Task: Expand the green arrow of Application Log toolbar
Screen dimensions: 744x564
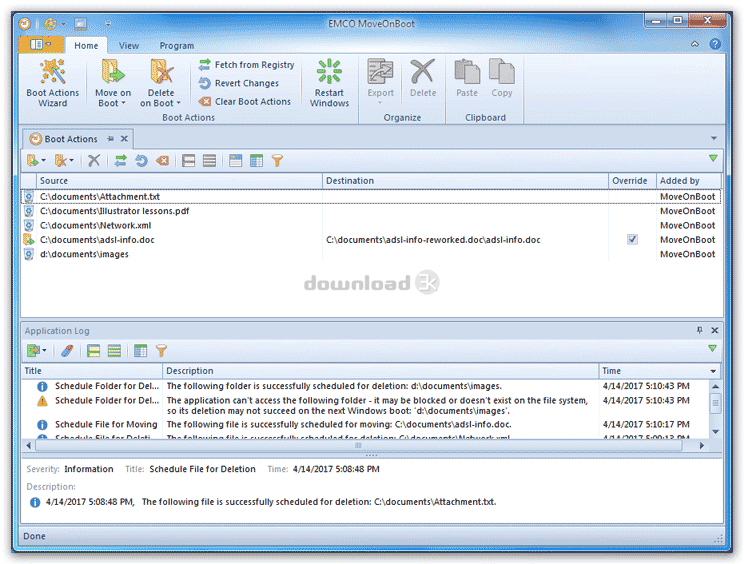Action: click(x=712, y=348)
